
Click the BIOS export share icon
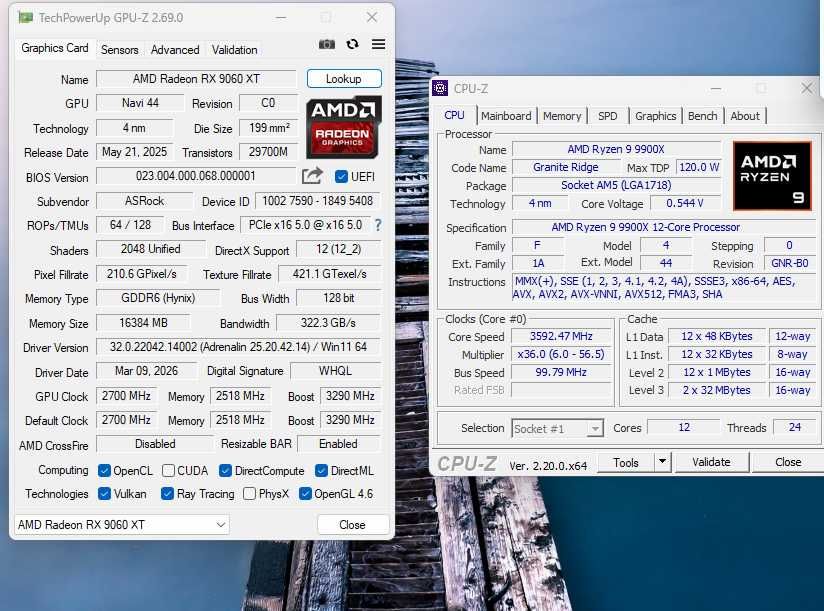point(312,175)
